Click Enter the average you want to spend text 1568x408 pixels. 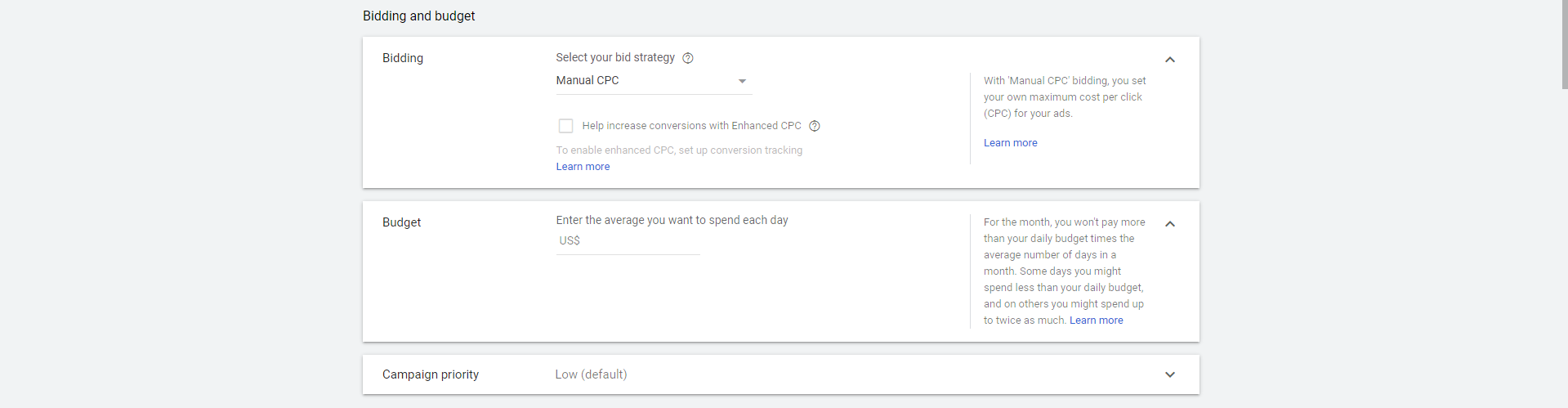[x=672, y=220]
